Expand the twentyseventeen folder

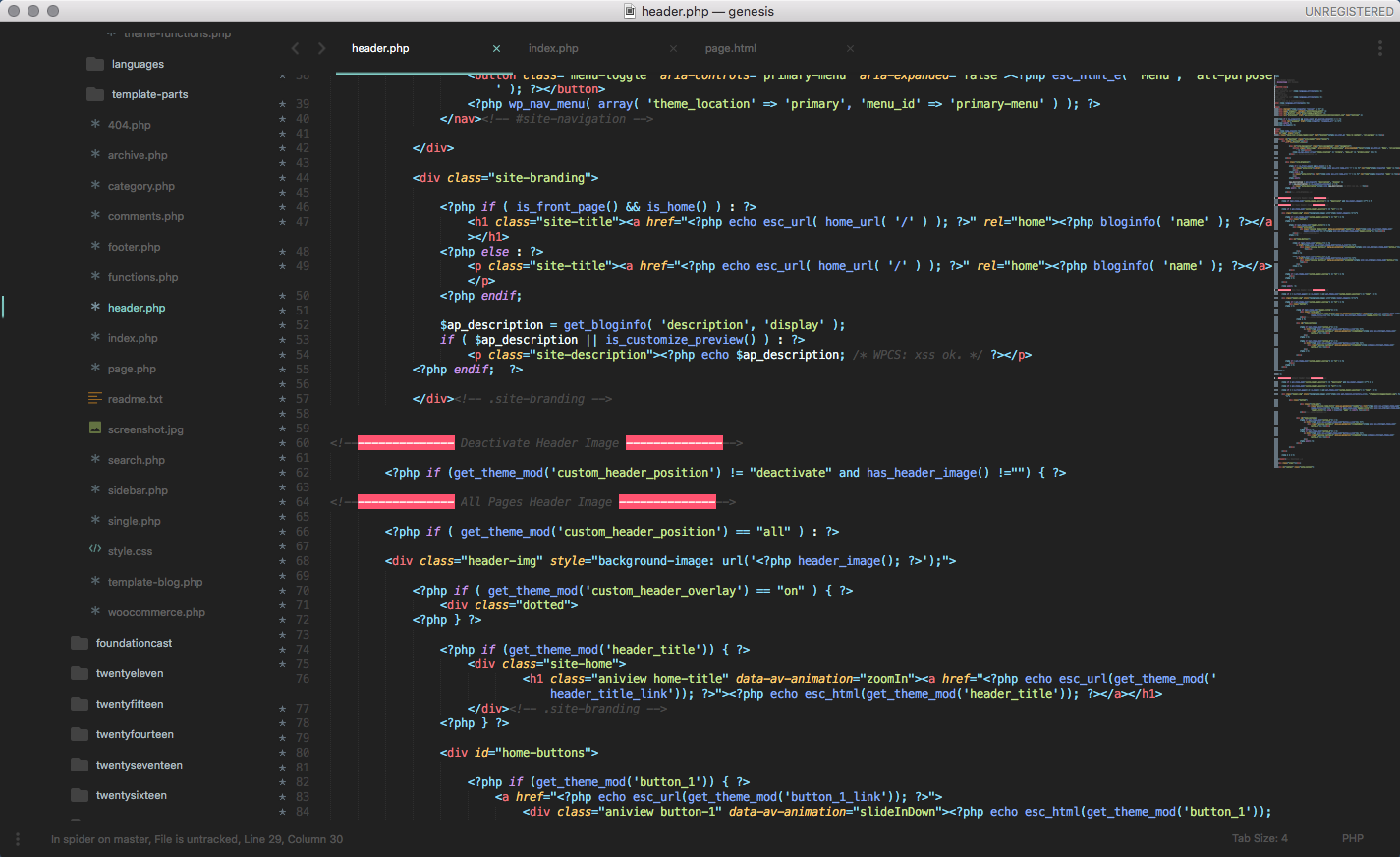point(140,765)
